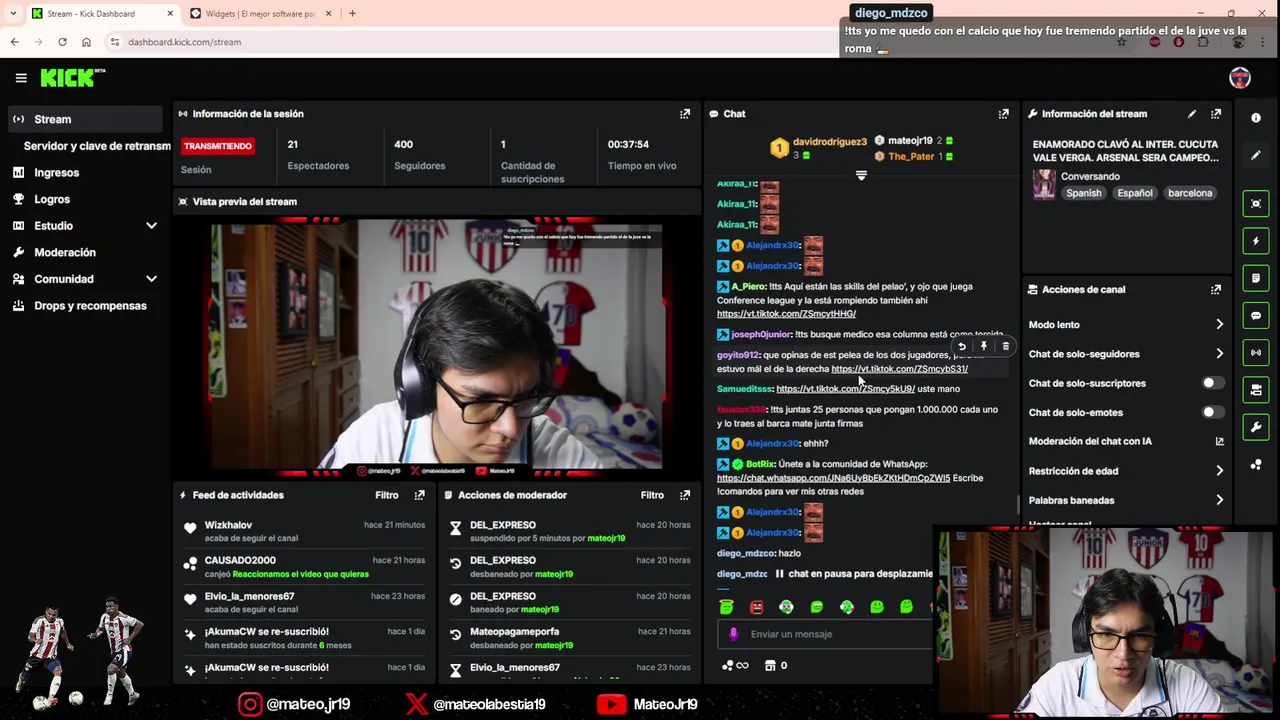
Task: Open the shop icon below chat
Action: pos(770,666)
